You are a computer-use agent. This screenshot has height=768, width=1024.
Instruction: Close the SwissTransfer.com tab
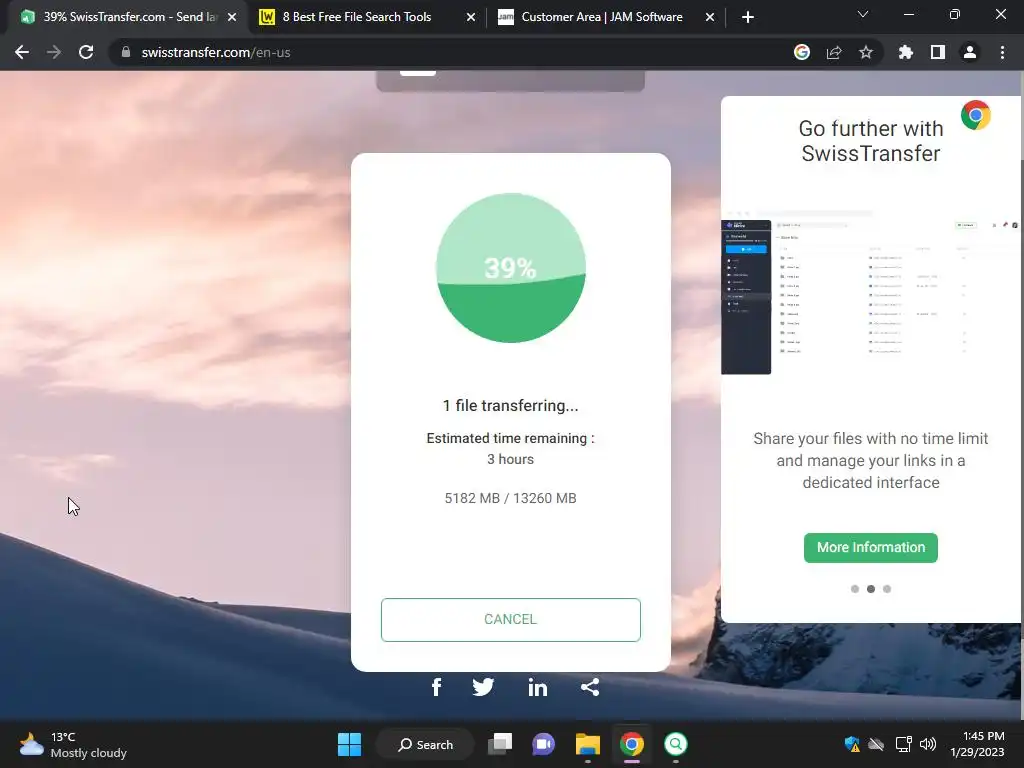coord(232,18)
